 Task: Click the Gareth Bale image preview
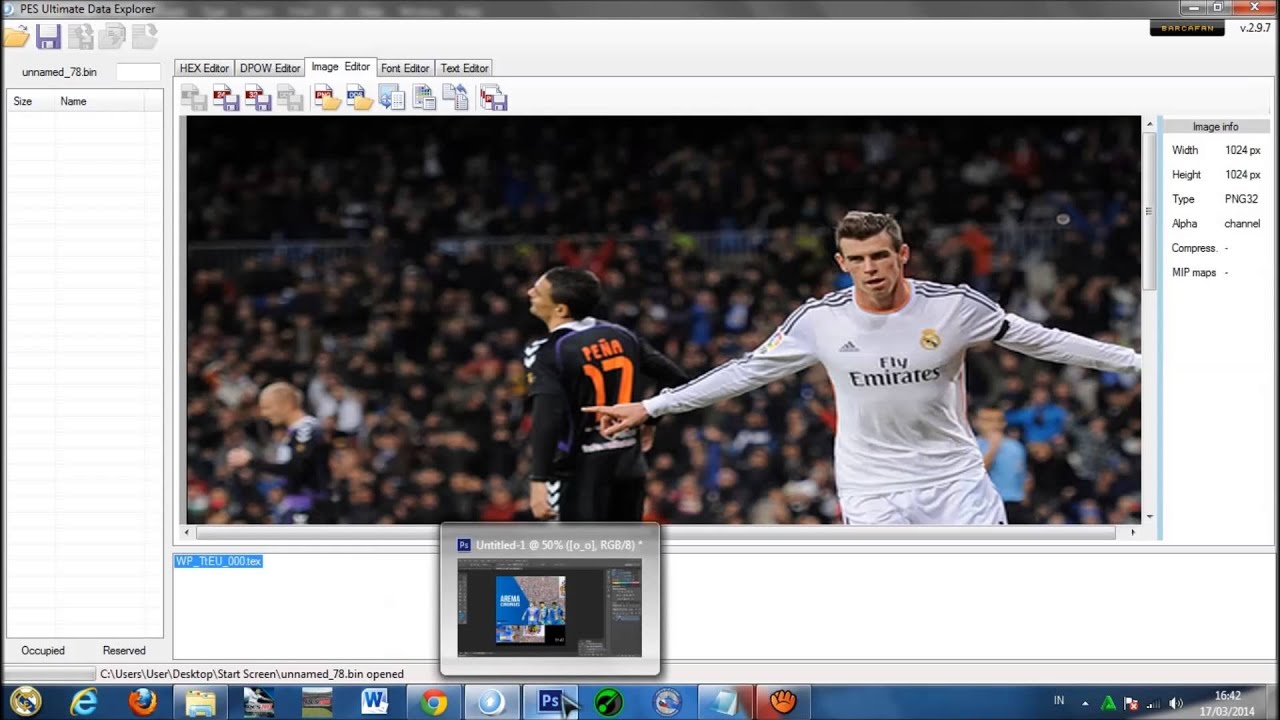coord(664,320)
